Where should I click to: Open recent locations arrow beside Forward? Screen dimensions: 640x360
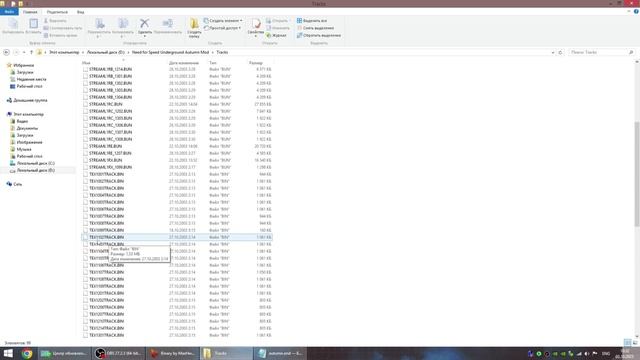point(24,52)
